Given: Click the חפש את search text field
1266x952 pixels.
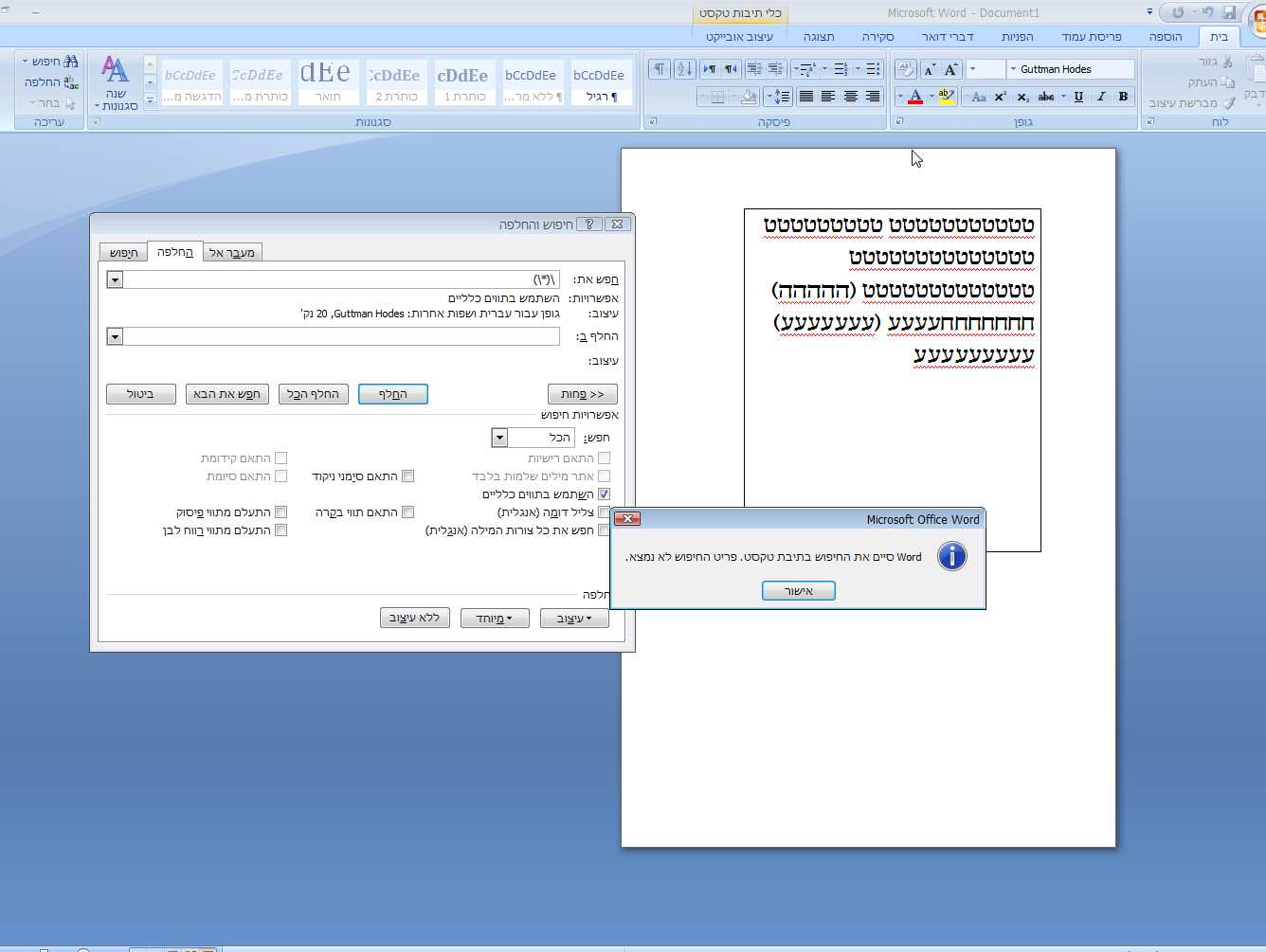Looking at the screenshot, I should click(x=341, y=279).
